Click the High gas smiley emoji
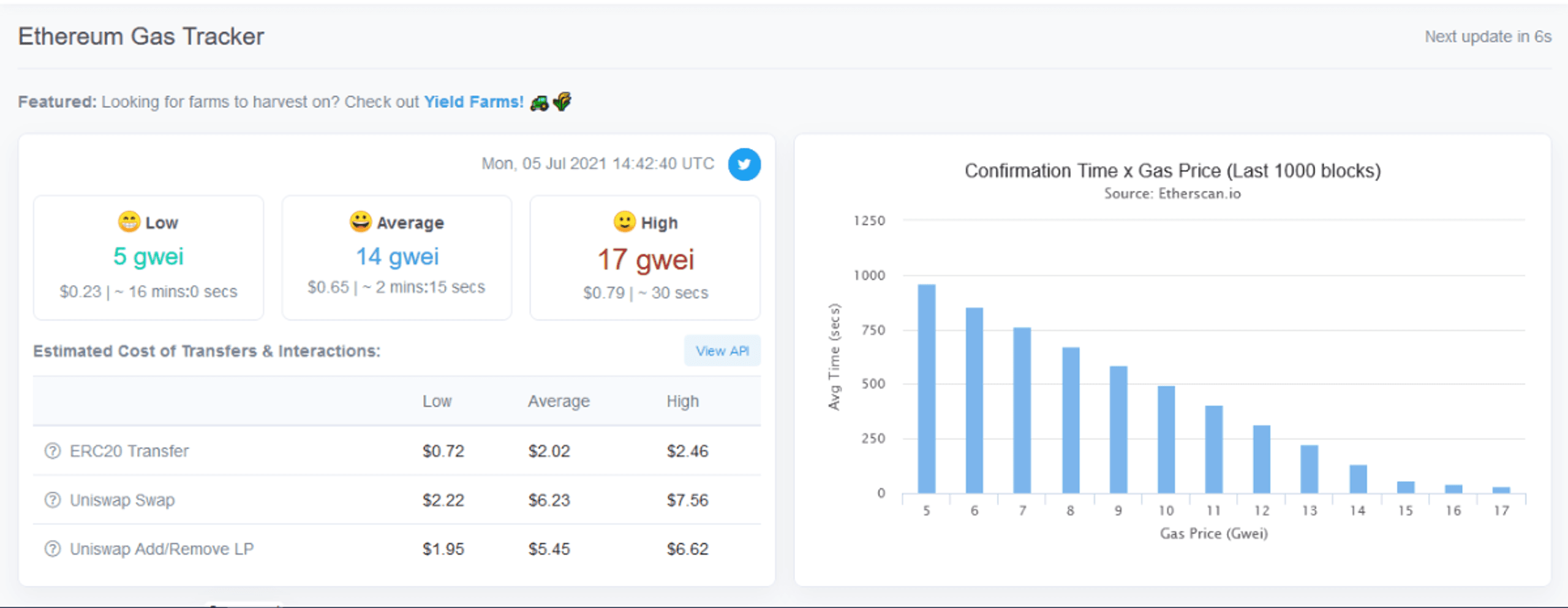 pos(624,221)
